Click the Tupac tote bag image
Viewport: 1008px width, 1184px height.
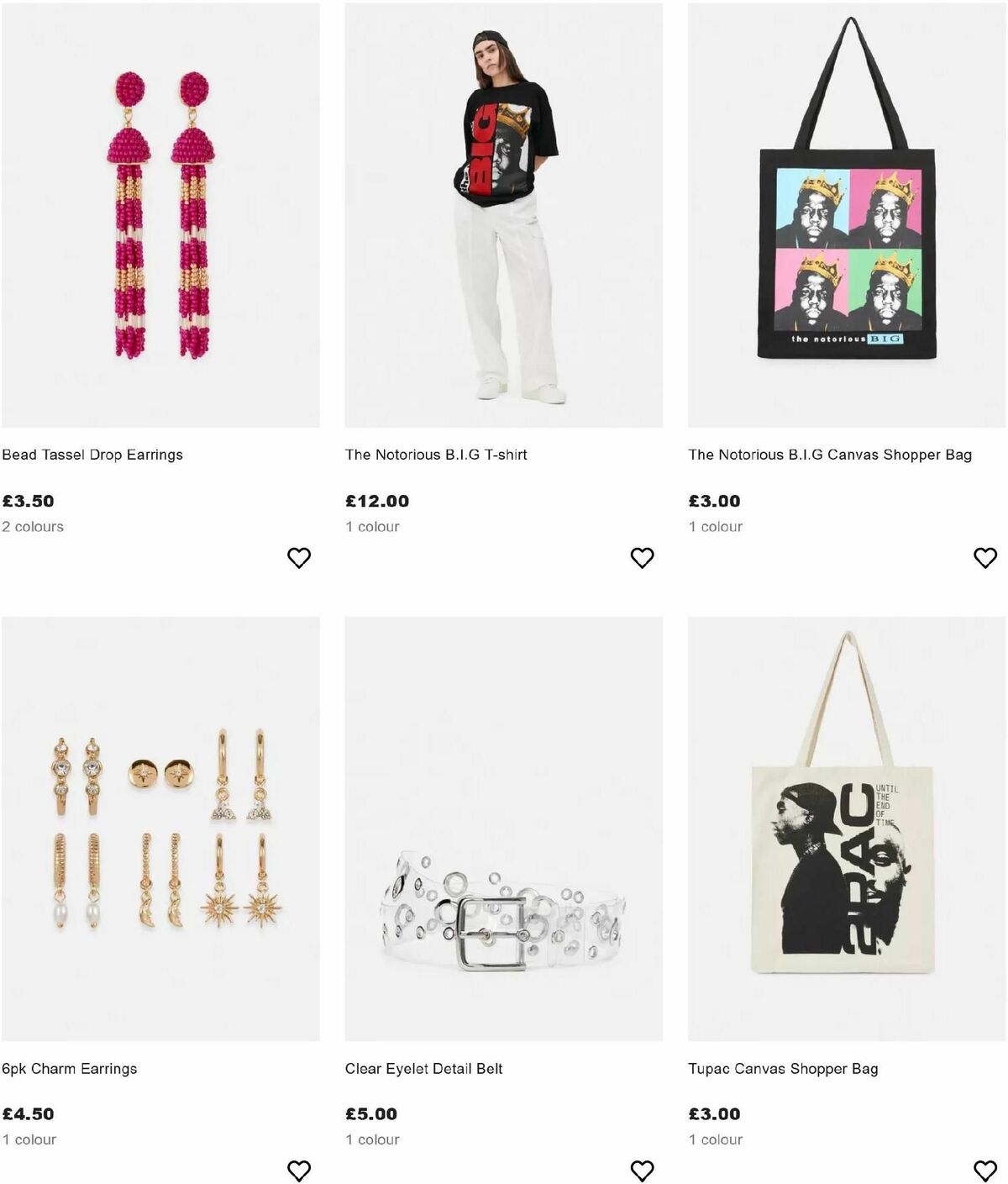[x=847, y=829]
